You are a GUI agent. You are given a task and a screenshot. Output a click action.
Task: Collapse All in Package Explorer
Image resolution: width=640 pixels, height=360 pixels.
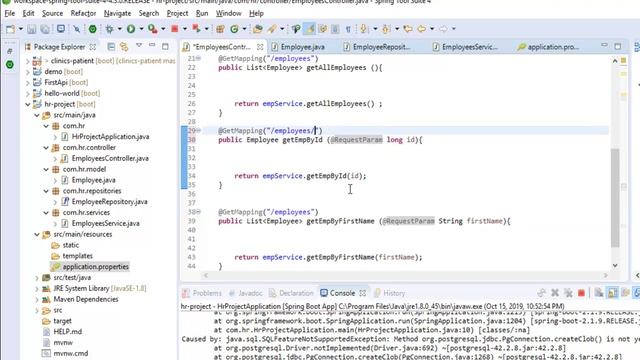pos(111,47)
